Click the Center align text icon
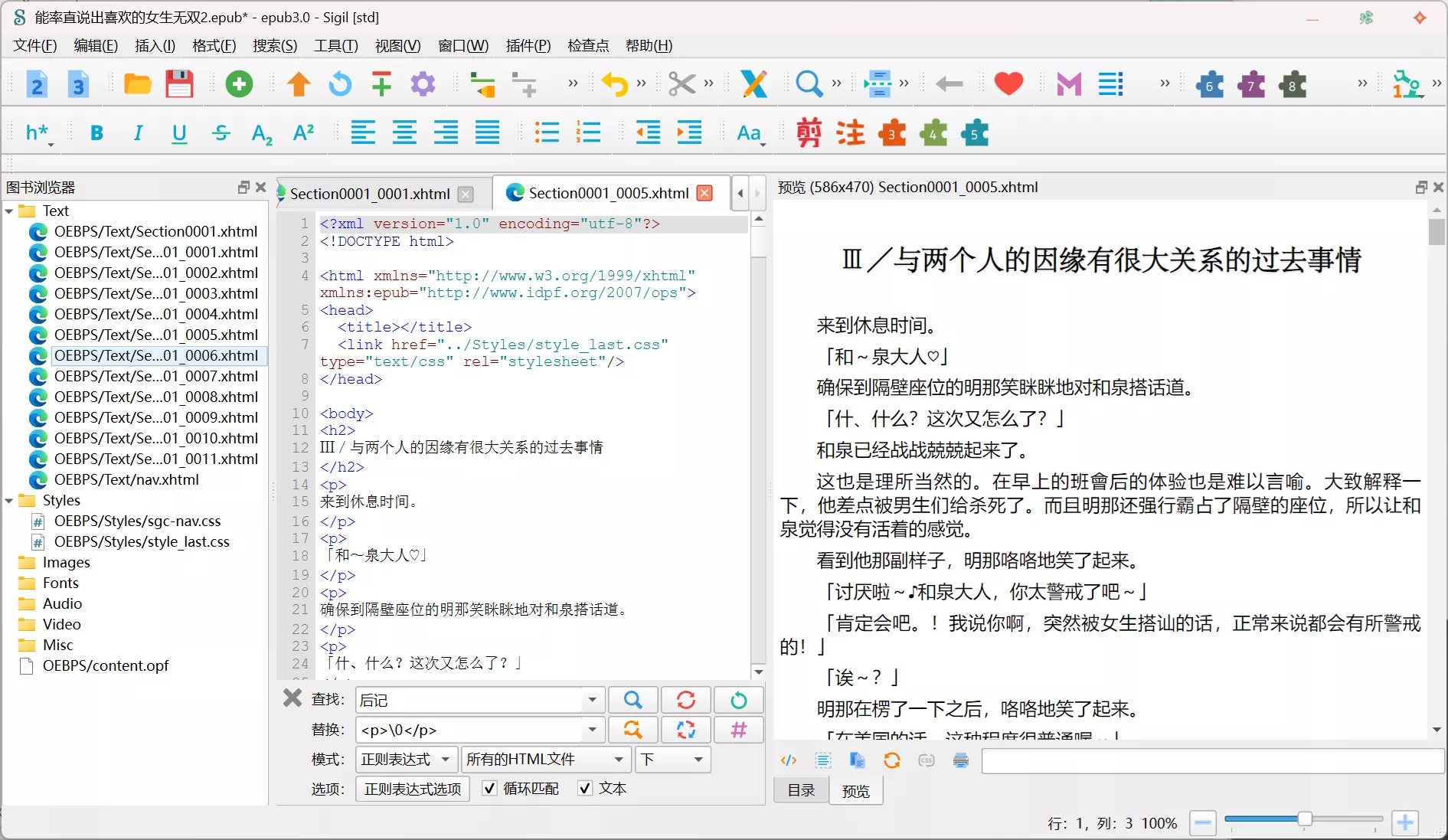Viewport: 1448px width, 840px height. point(404,133)
